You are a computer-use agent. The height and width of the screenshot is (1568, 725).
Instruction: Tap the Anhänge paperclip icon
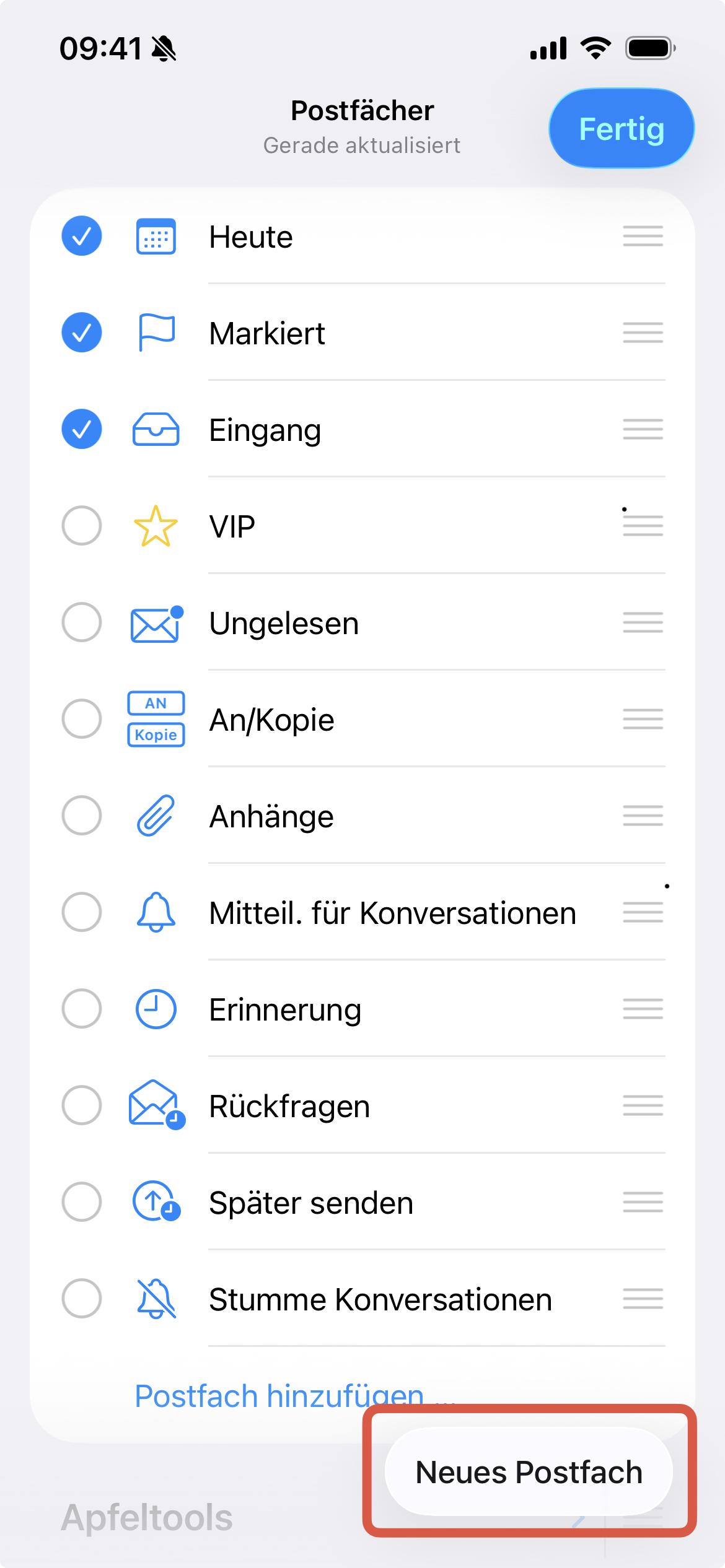point(156,816)
